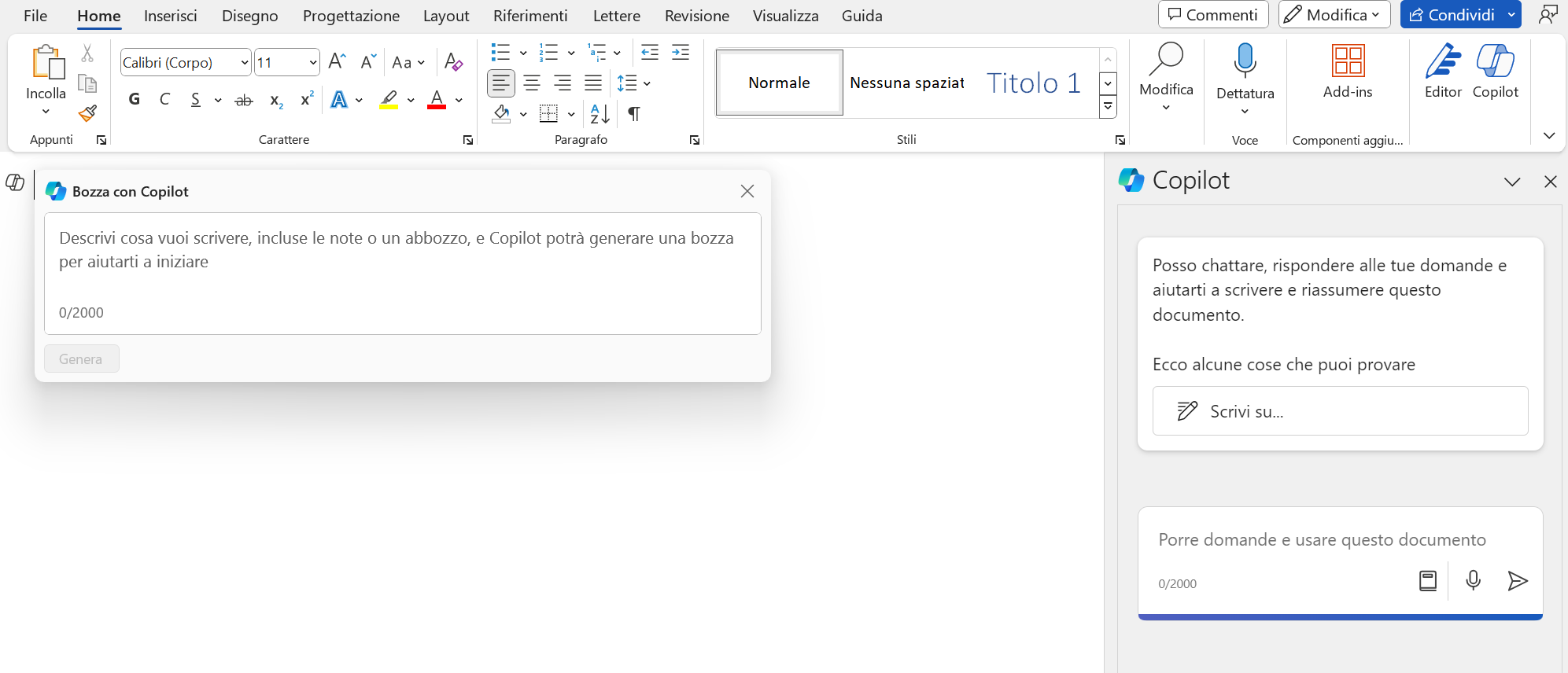Open the Aa change case dropdown
Screen dimensions: 1568x673
pos(408,62)
